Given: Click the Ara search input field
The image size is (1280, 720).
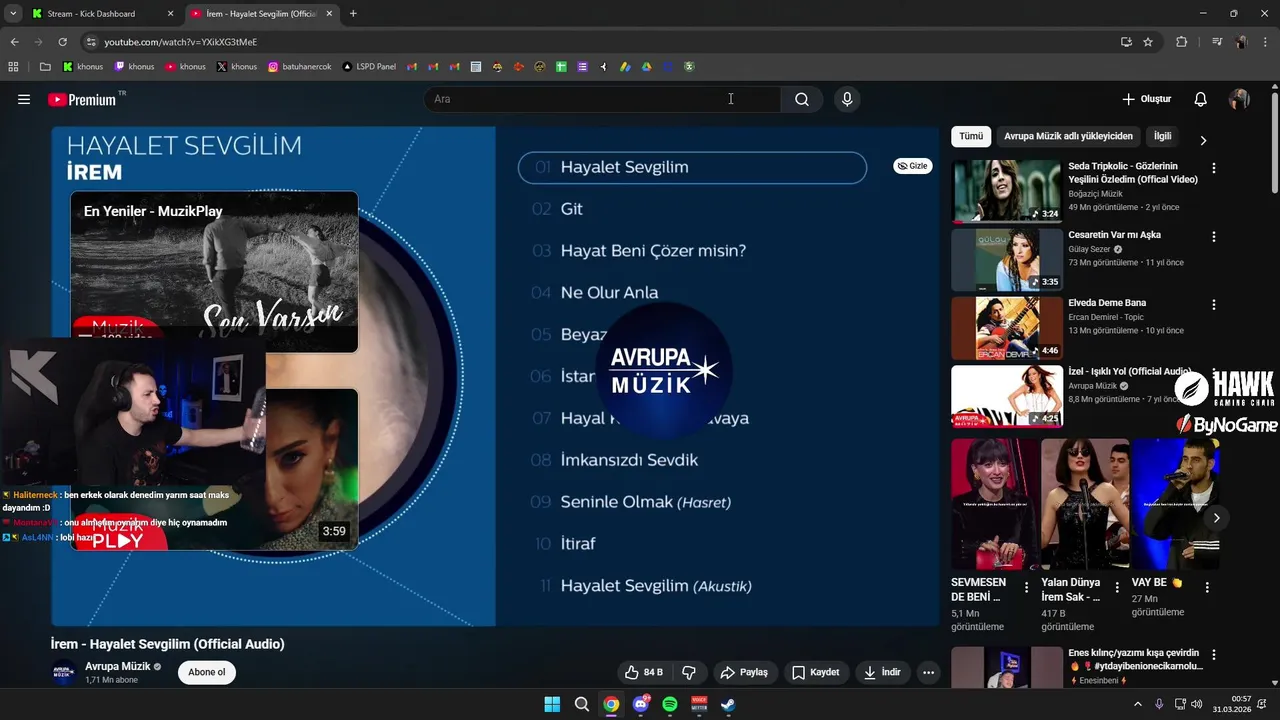Looking at the screenshot, I should tap(602, 99).
